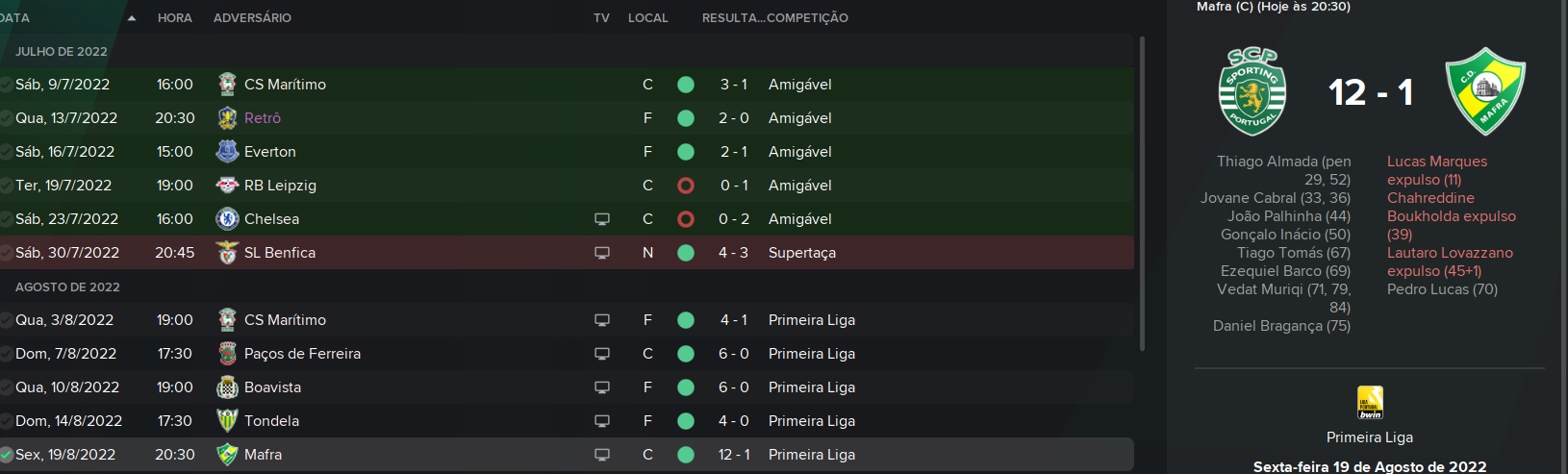Sort by the DATA column arrow
Viewport: 1568px width, 474px height.
point(132,18)
